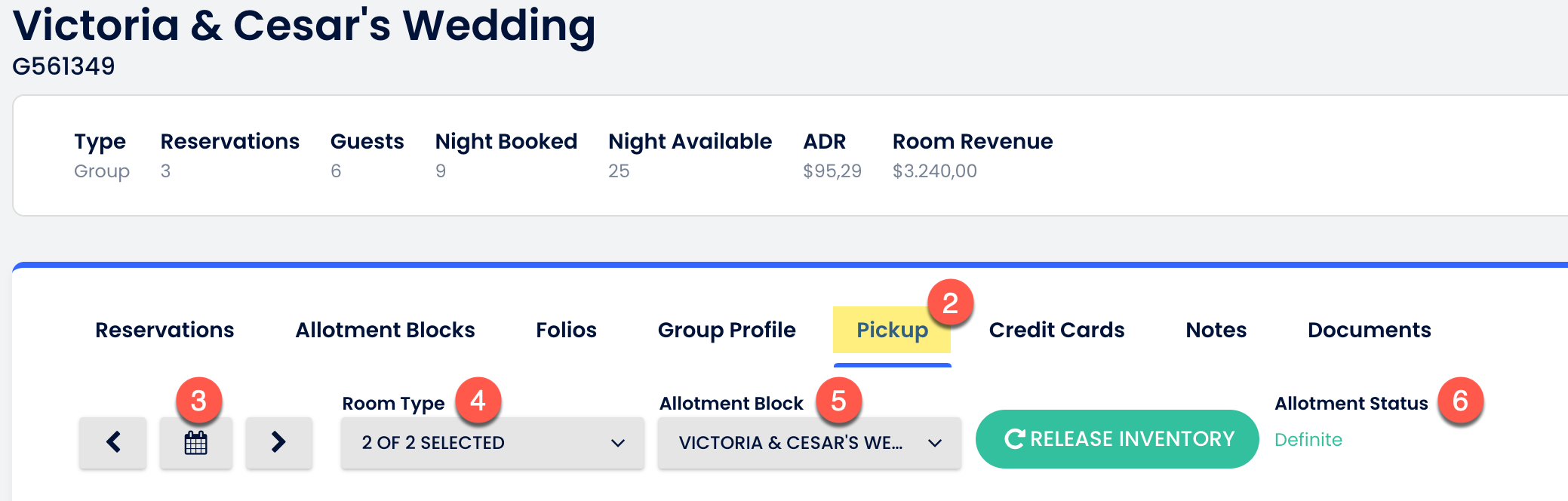
Task: Open the Credit Cards tab
Action: click(1056, 330)
